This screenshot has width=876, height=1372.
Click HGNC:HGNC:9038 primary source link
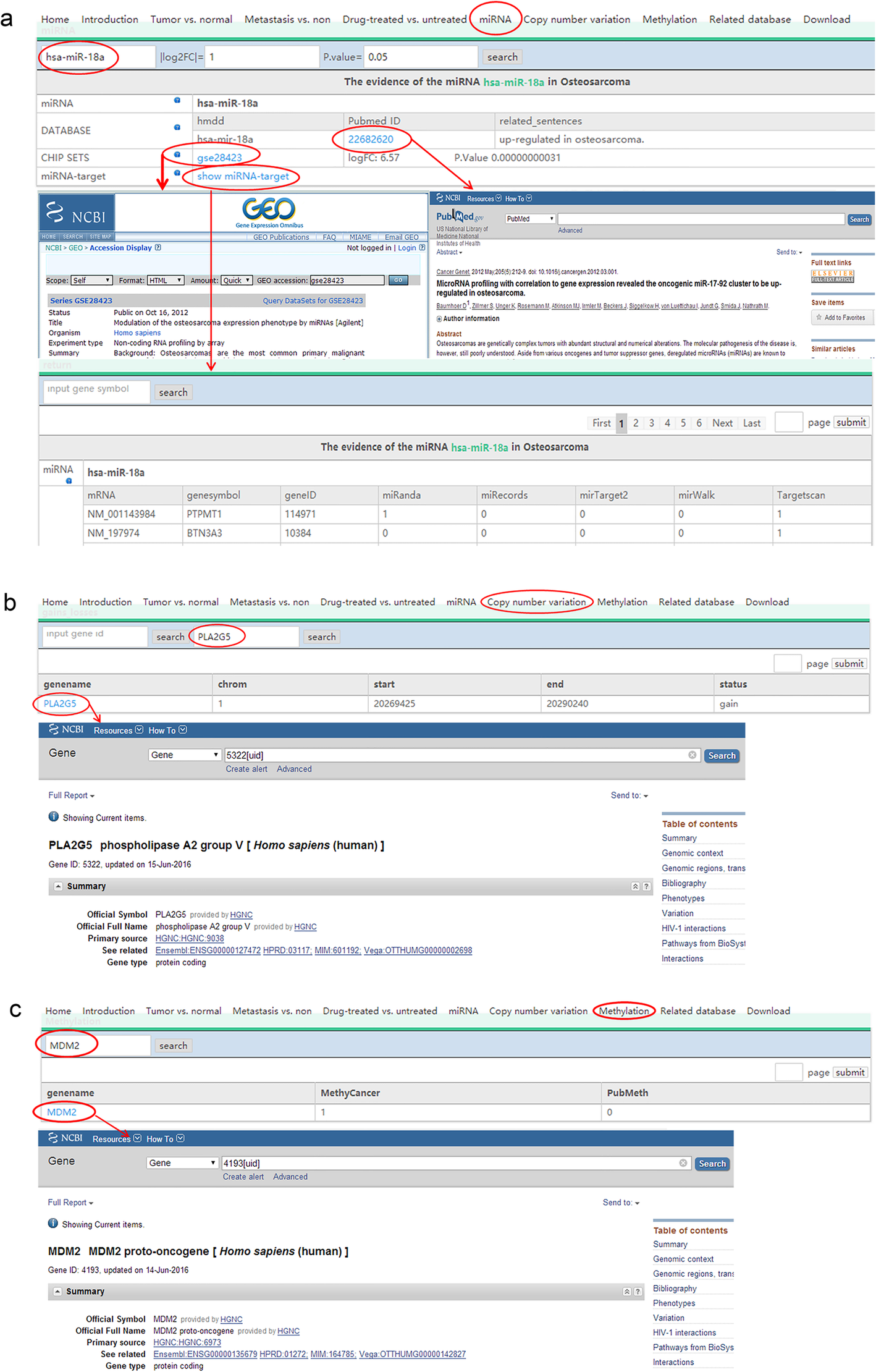pos(190,938)
